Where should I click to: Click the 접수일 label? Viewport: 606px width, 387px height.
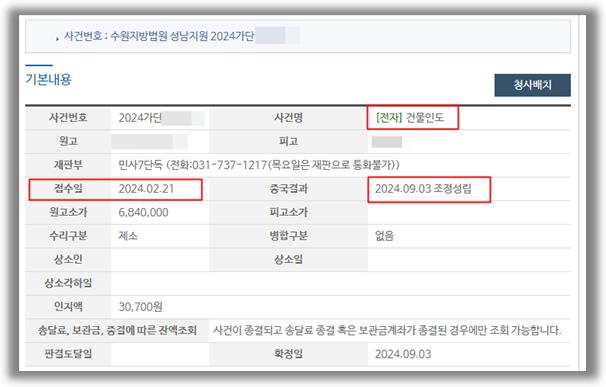(68, 189)
